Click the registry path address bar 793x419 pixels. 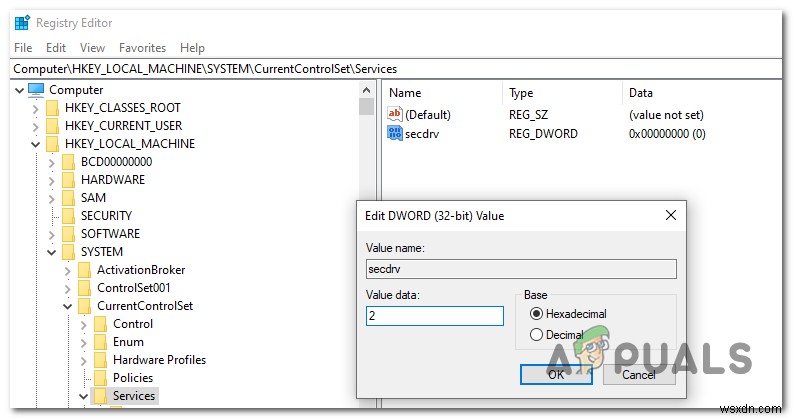(x=396, y=69)
